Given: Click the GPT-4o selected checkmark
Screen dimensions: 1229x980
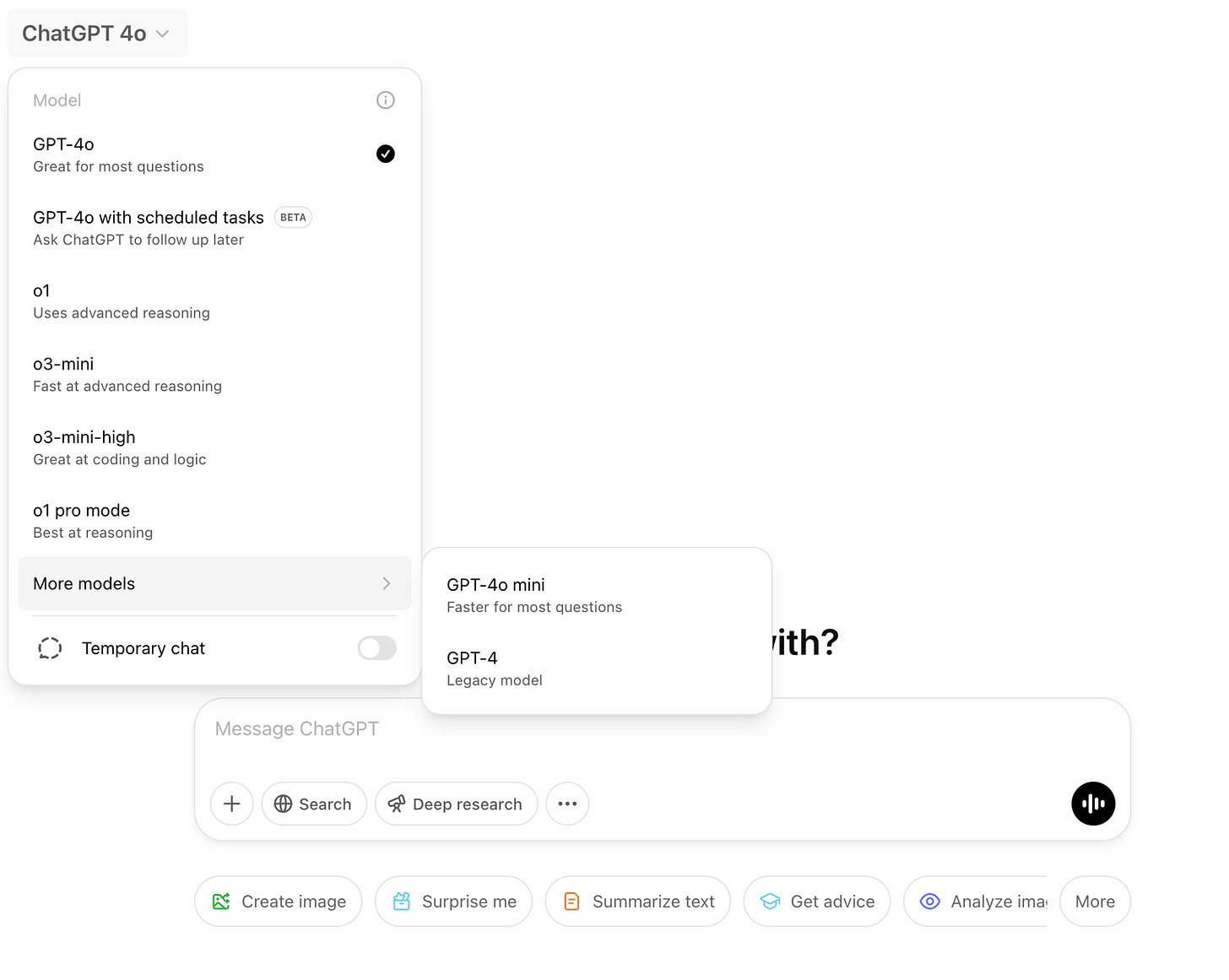Looking at the screenshot, I should [x=385, y=154].
